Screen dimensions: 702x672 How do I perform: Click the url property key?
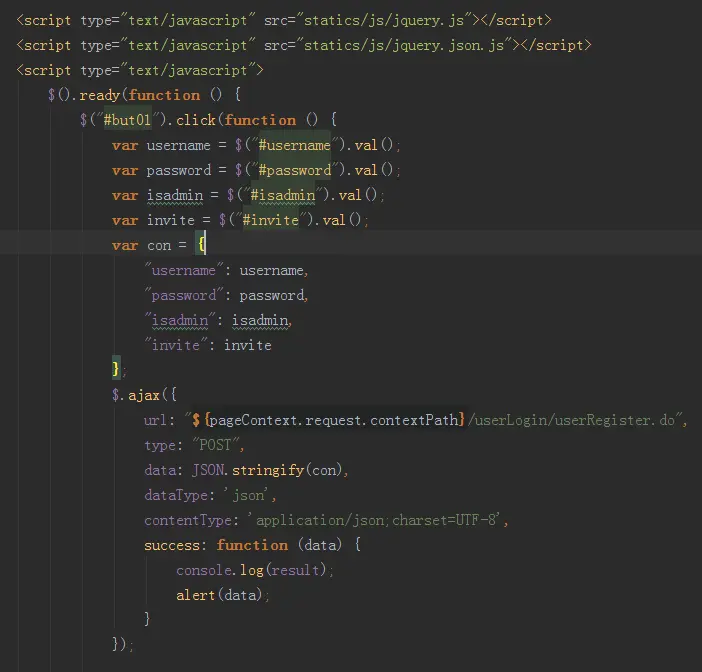point(156,420)
